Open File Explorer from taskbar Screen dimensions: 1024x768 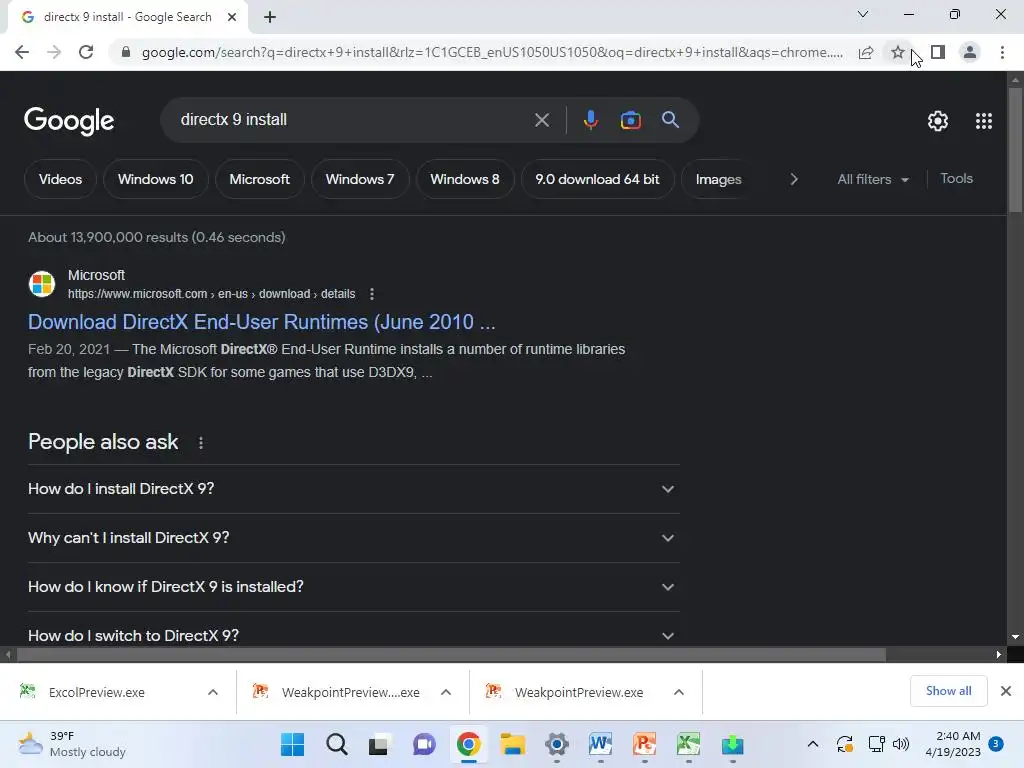tap(513, 744)
